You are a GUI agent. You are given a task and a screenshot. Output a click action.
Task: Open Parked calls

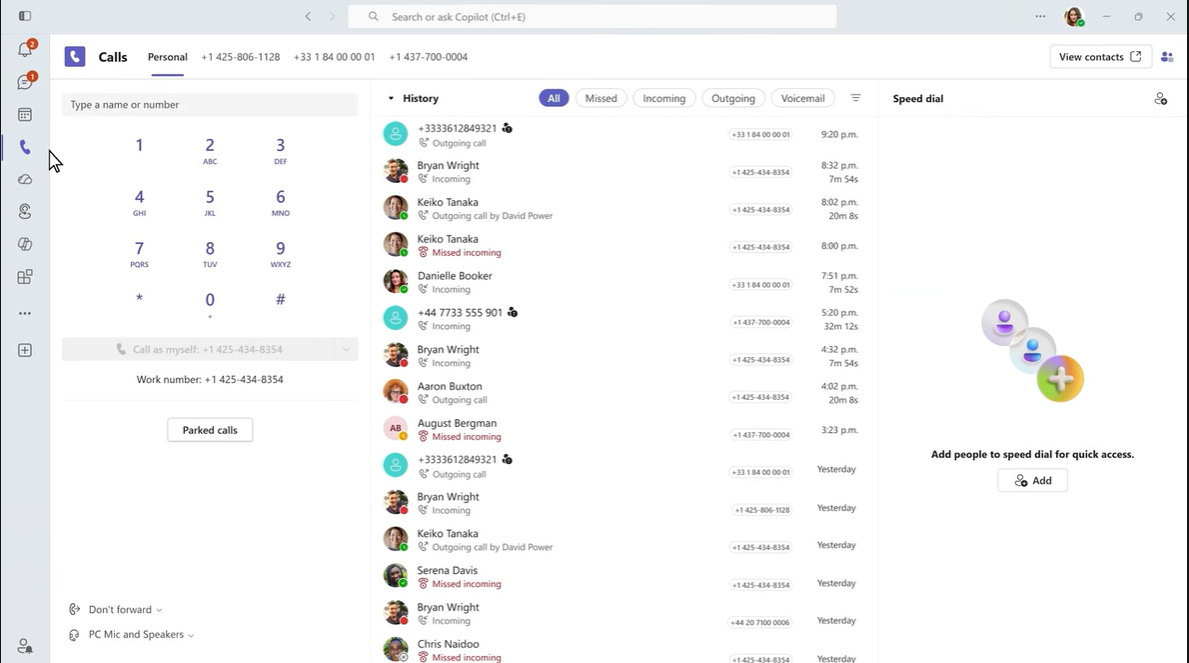[210, 430]
